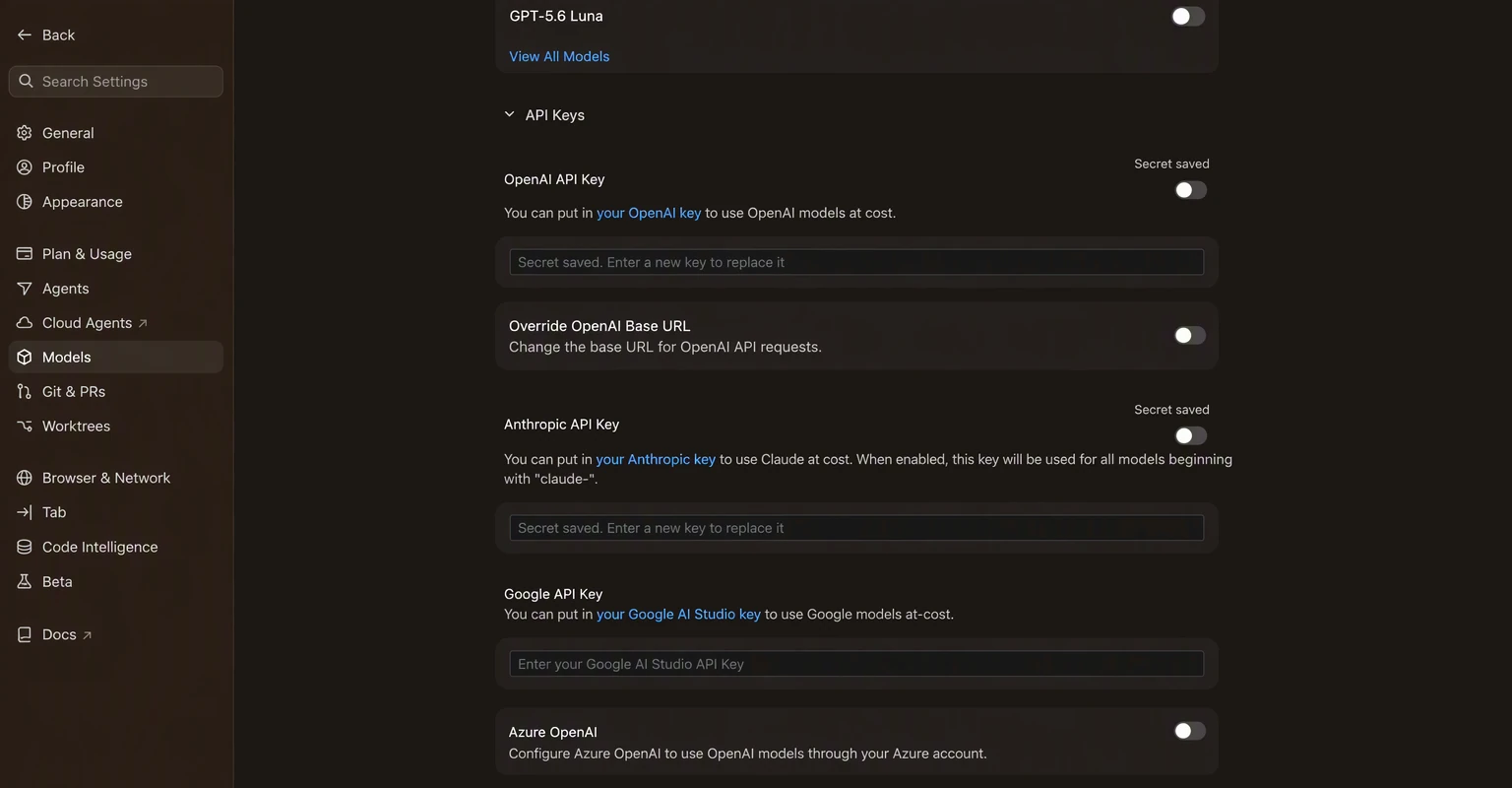The width and height of the screenshot is (1512, 788).
Task: Click the Tab arrow icon
Action: click(x=25, y=512)
